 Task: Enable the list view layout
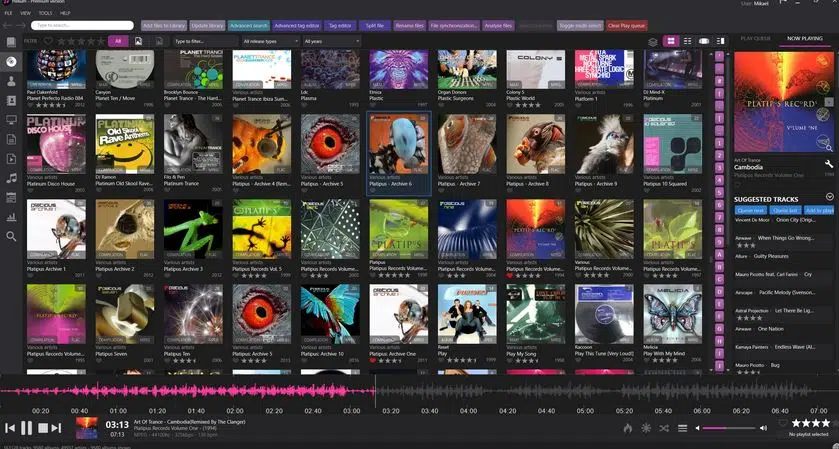[x=688, y=41]
